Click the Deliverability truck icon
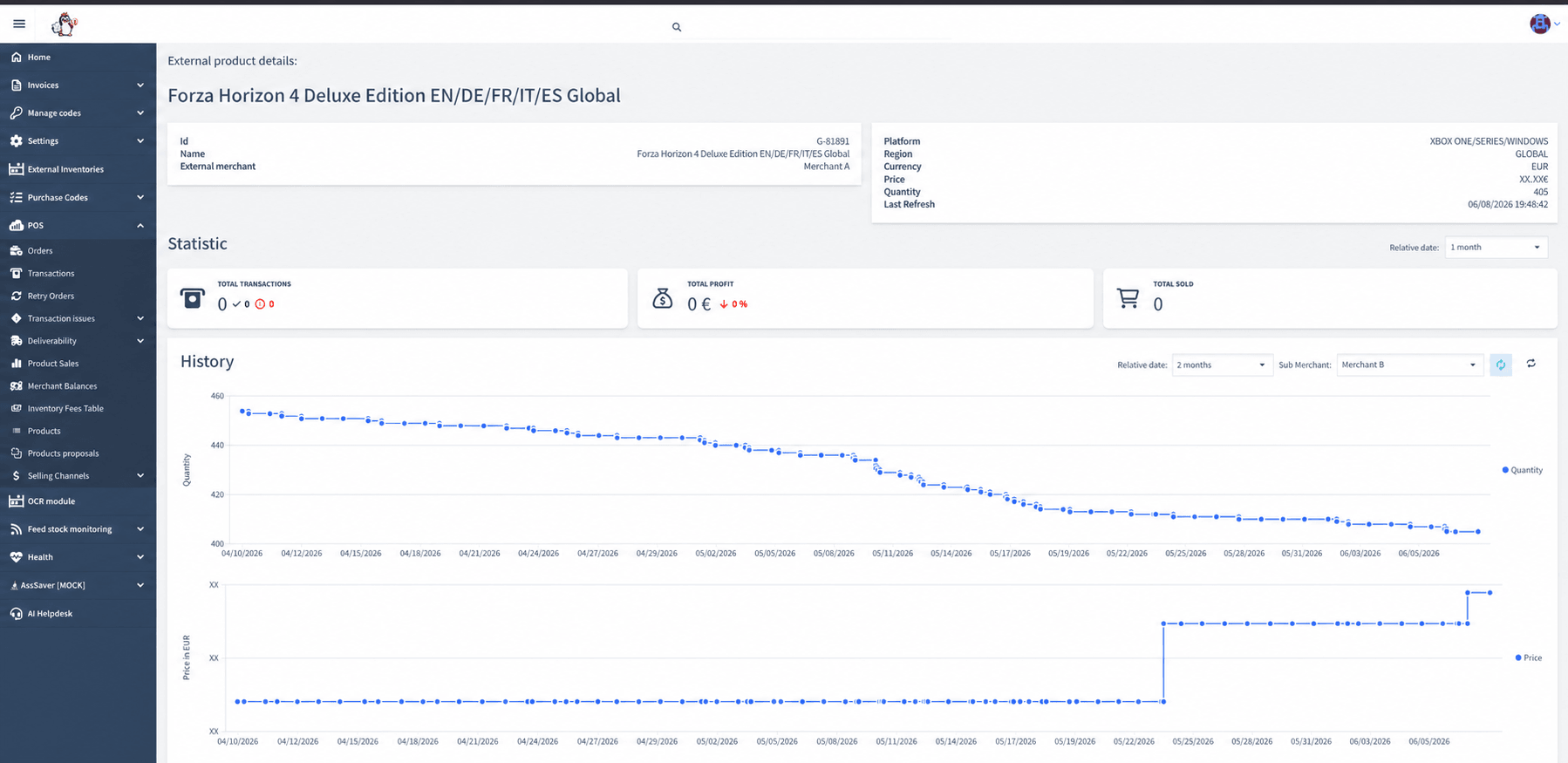This screenshot has height=763, width=1568. [x=16, y=341]
